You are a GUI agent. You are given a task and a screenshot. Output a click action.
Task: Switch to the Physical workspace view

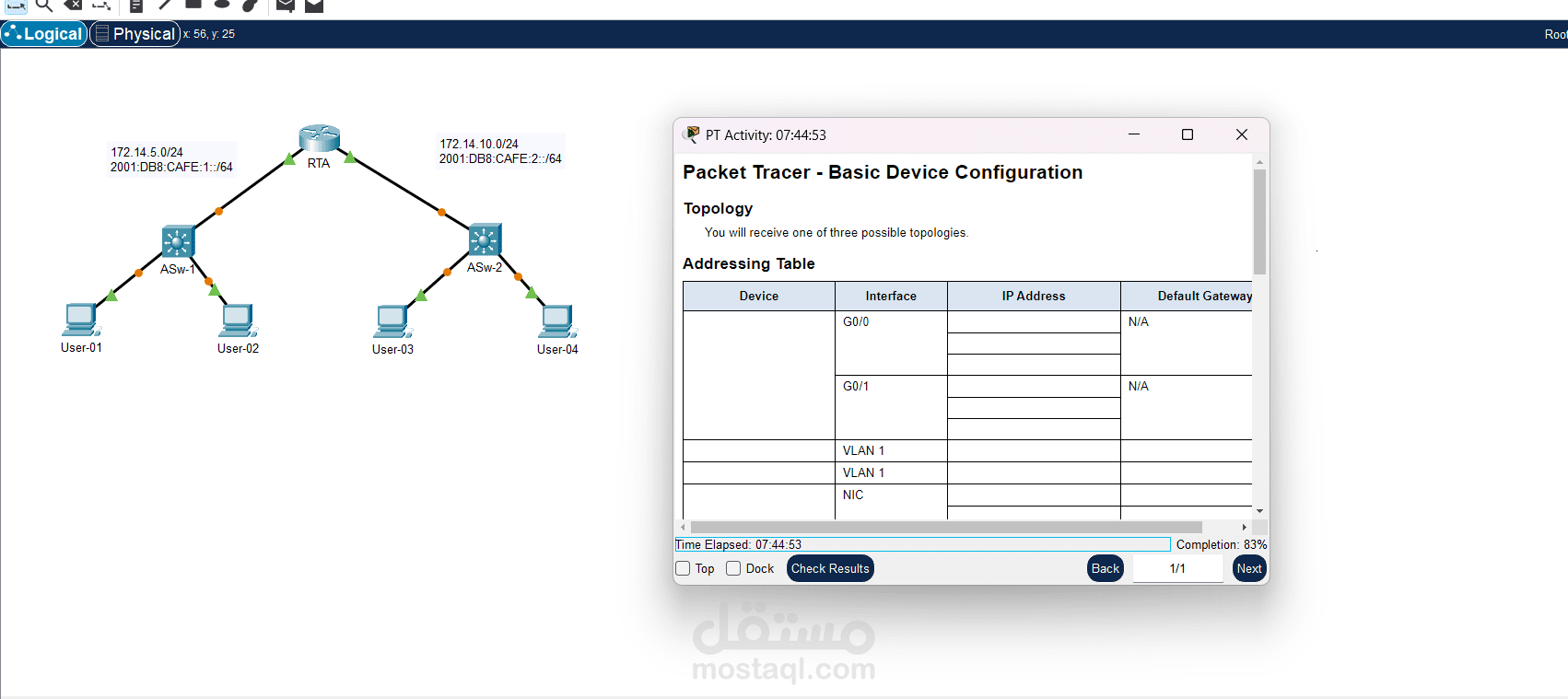[135, 34]
